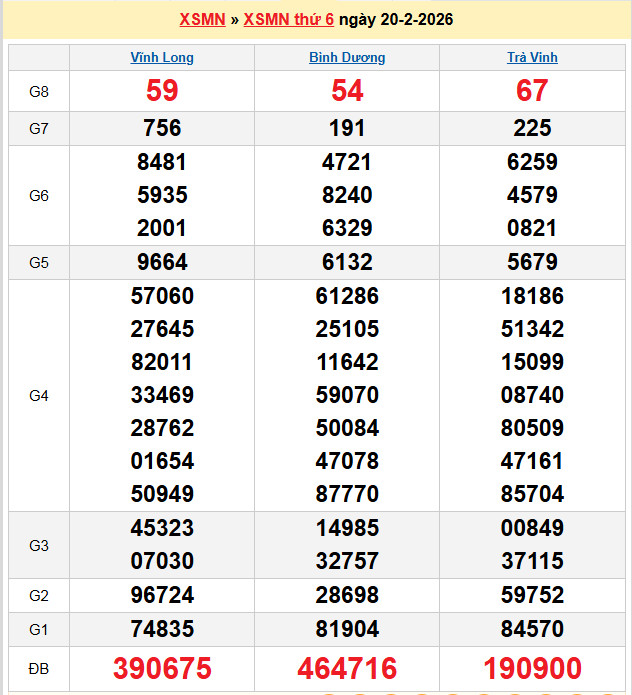632x695 pixels.
Task: Click the G4 prize row label
Action: (39, 396)
